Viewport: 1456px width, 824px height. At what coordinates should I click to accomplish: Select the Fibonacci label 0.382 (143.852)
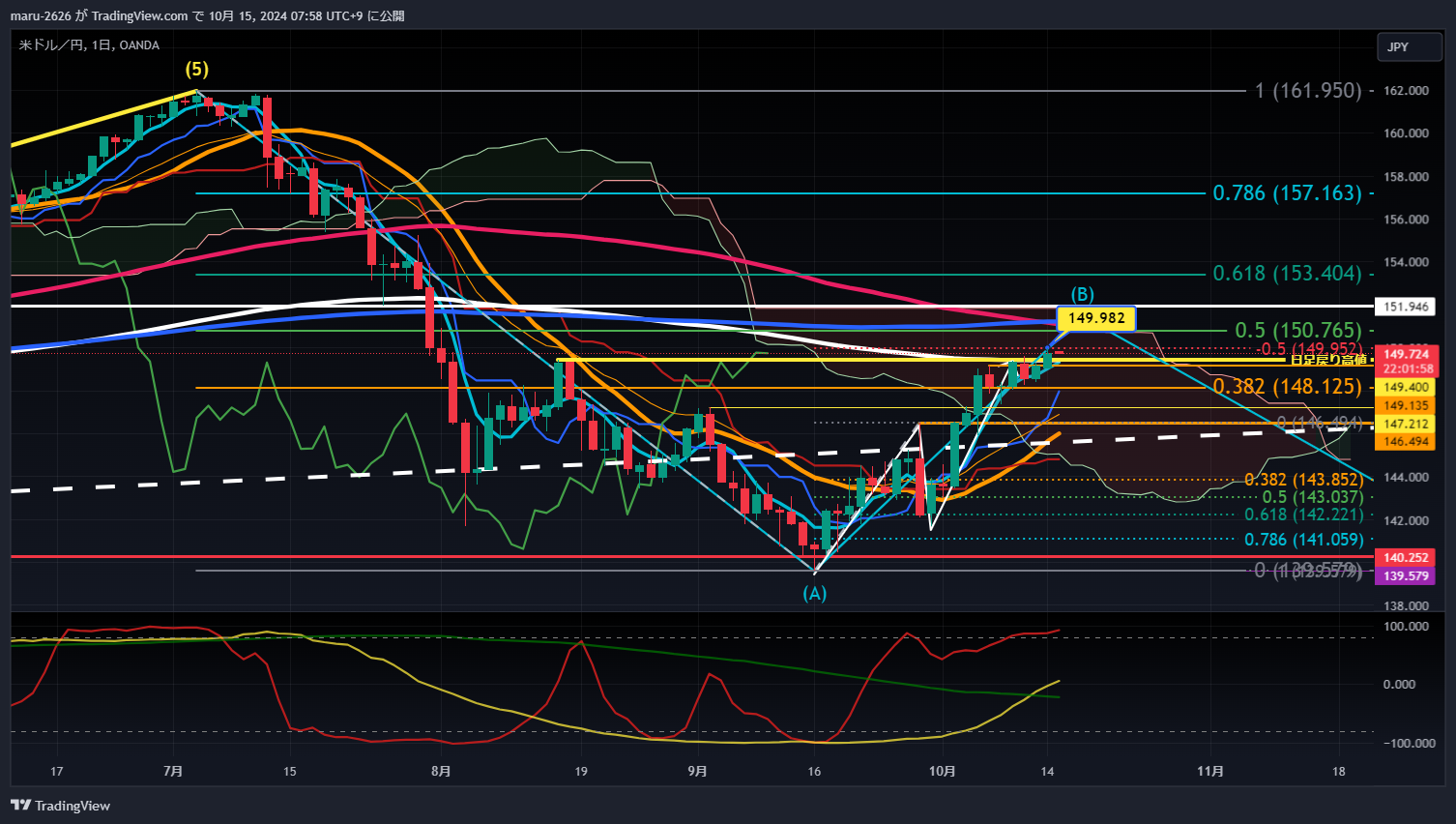coord(1303,480)
